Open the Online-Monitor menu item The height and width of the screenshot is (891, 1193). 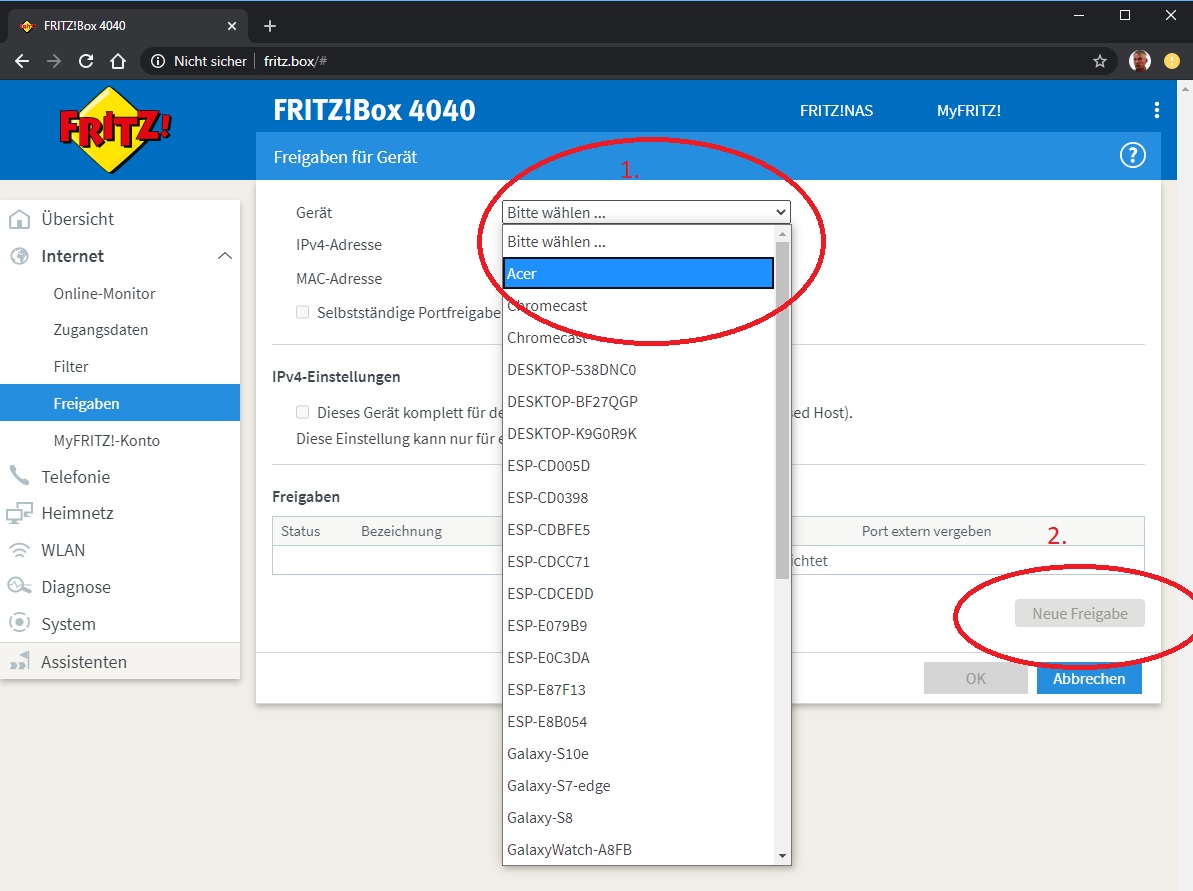[104, 294]
